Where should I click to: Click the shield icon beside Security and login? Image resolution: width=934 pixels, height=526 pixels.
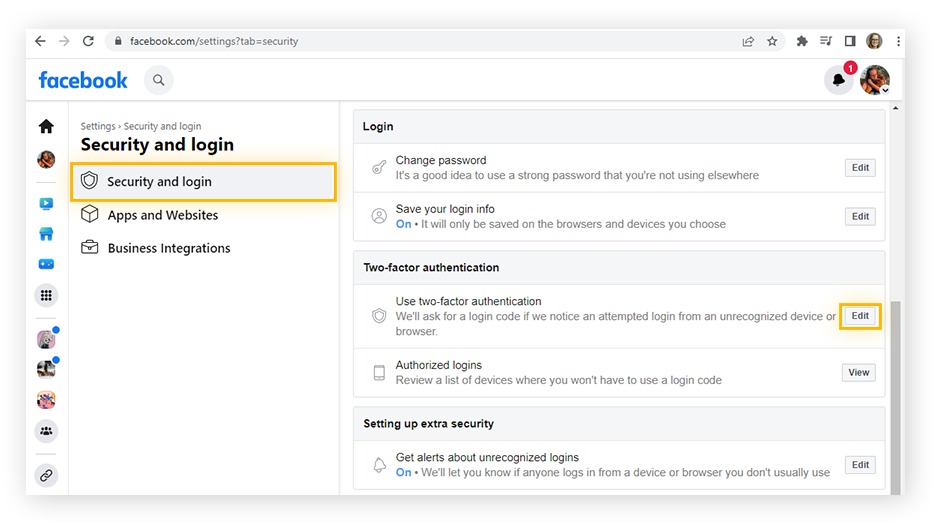pyautogui.click(x=89, y=180)
